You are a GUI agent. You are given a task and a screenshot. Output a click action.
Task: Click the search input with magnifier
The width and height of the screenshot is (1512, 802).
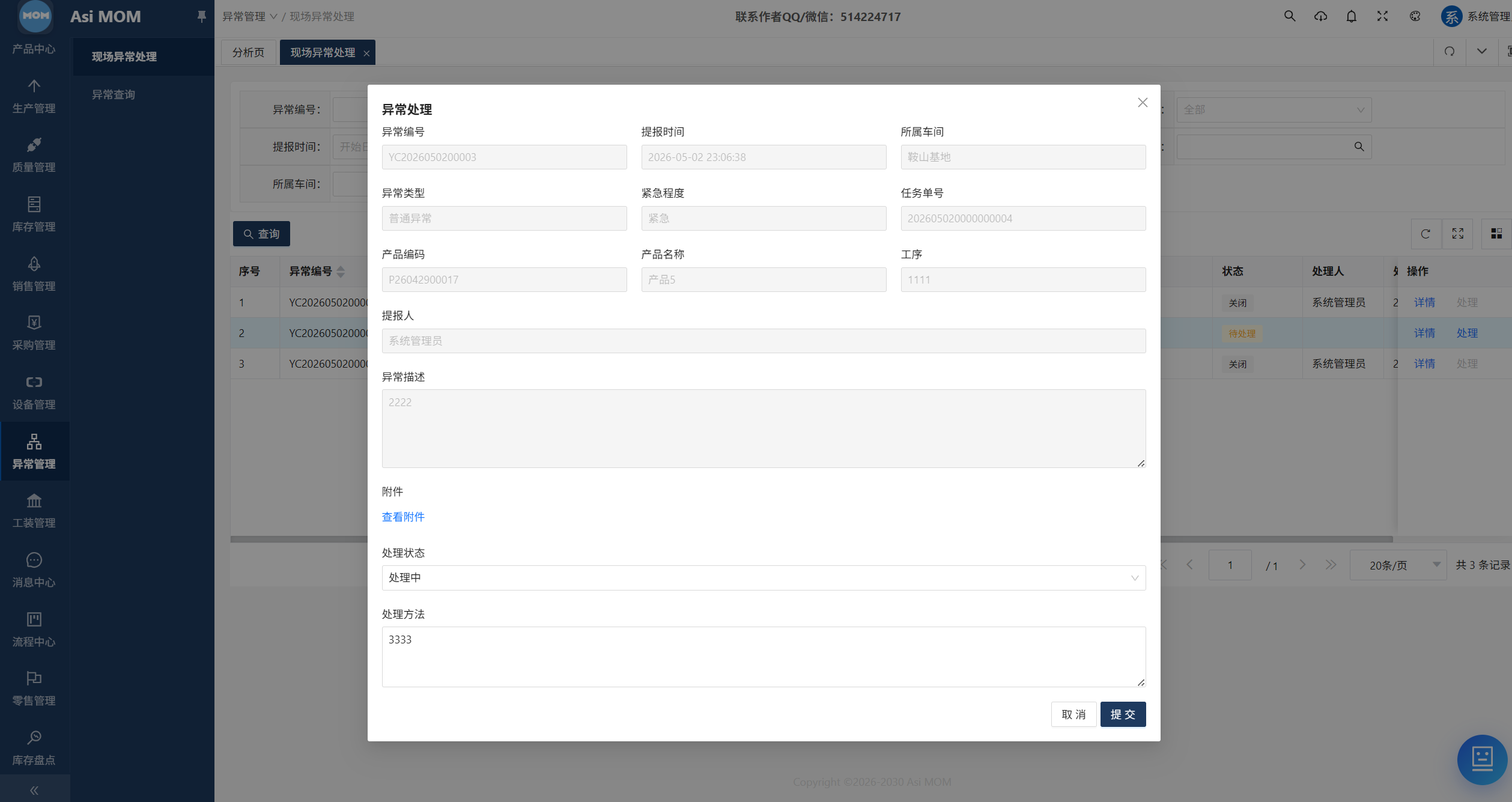pyautogui.click(x=1274, y=147)
